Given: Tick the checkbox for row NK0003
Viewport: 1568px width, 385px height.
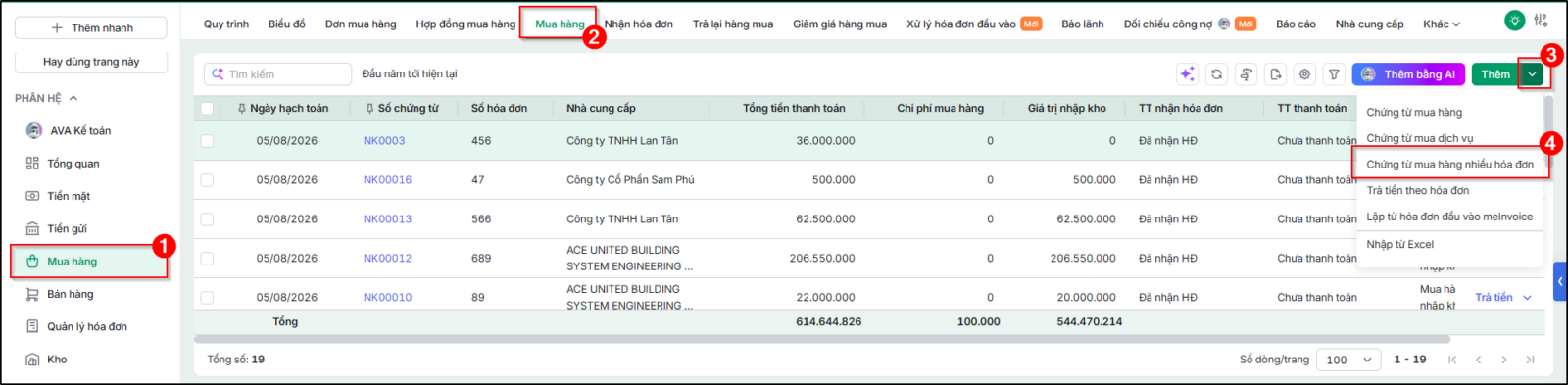Looking at the screenshot, I should tap(207, 141).
